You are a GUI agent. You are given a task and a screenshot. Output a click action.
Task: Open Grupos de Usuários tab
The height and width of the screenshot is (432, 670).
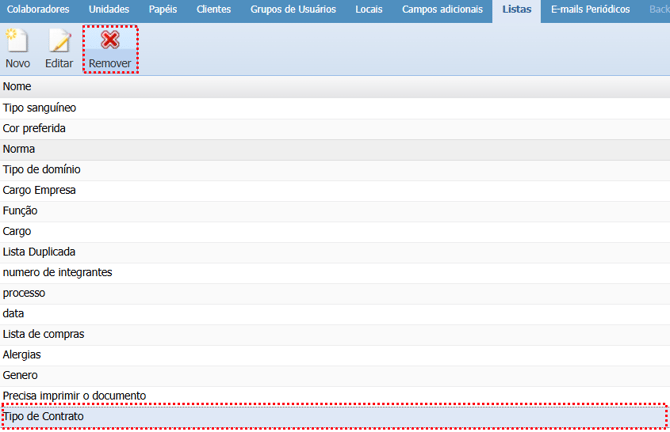point(294,9)
